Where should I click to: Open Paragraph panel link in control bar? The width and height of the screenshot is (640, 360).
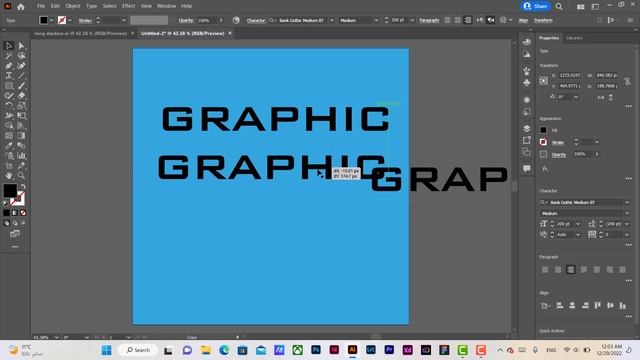click(x=429, y=20)
